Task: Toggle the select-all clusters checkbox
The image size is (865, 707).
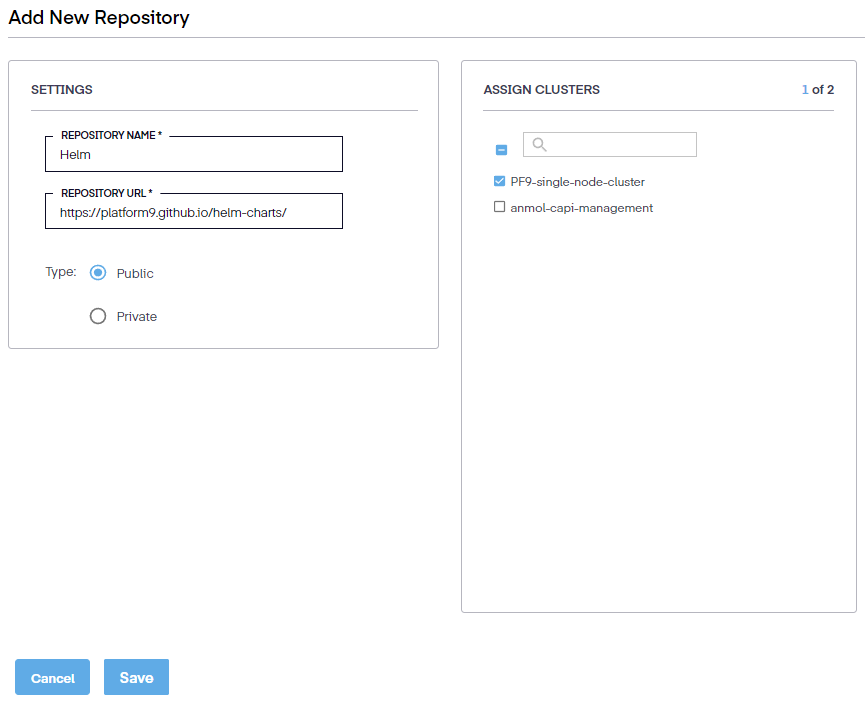Action: pos(501,150)
